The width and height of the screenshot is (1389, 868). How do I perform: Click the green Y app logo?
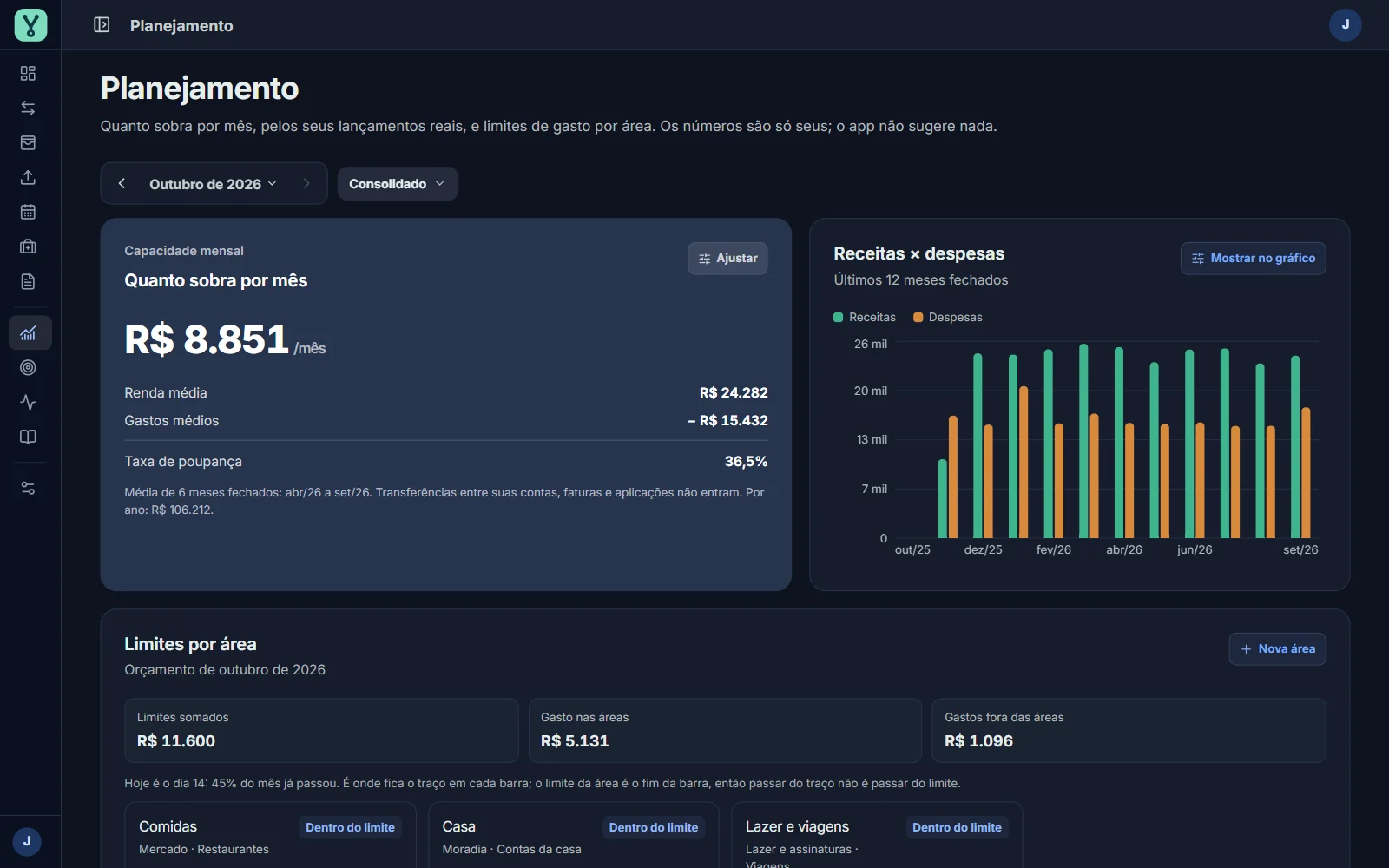tap(30, 25)
